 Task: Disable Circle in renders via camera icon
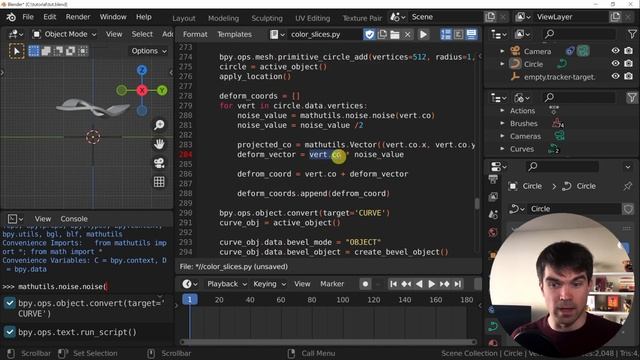629,64
